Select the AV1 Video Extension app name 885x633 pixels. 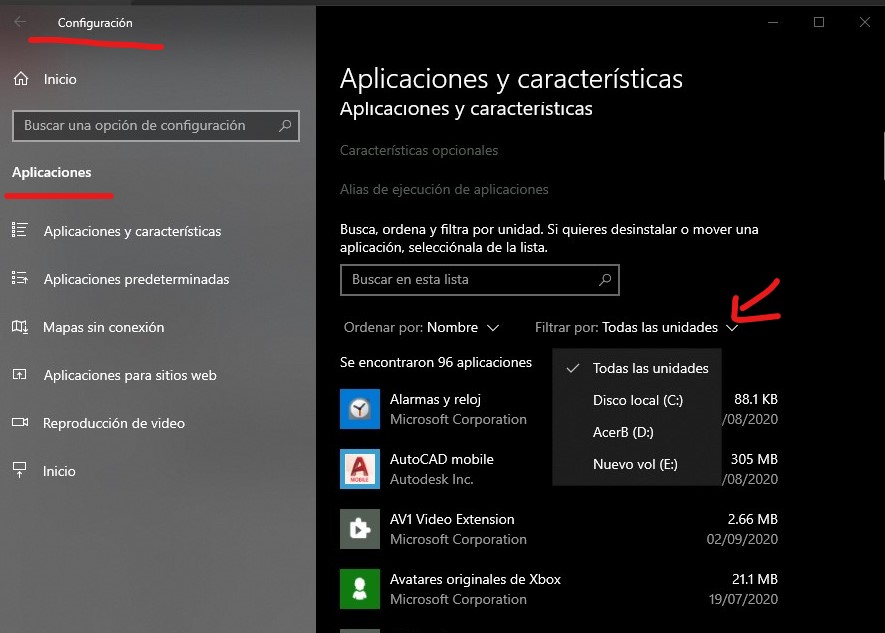click(x=452, y=519)
